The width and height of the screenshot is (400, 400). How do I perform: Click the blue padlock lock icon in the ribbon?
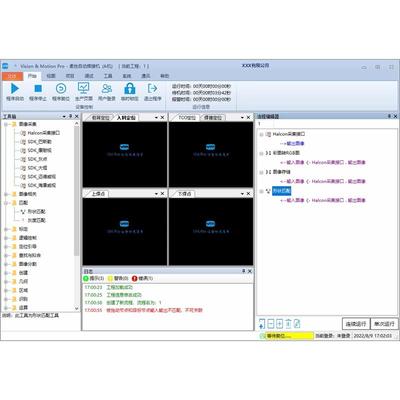130,88
